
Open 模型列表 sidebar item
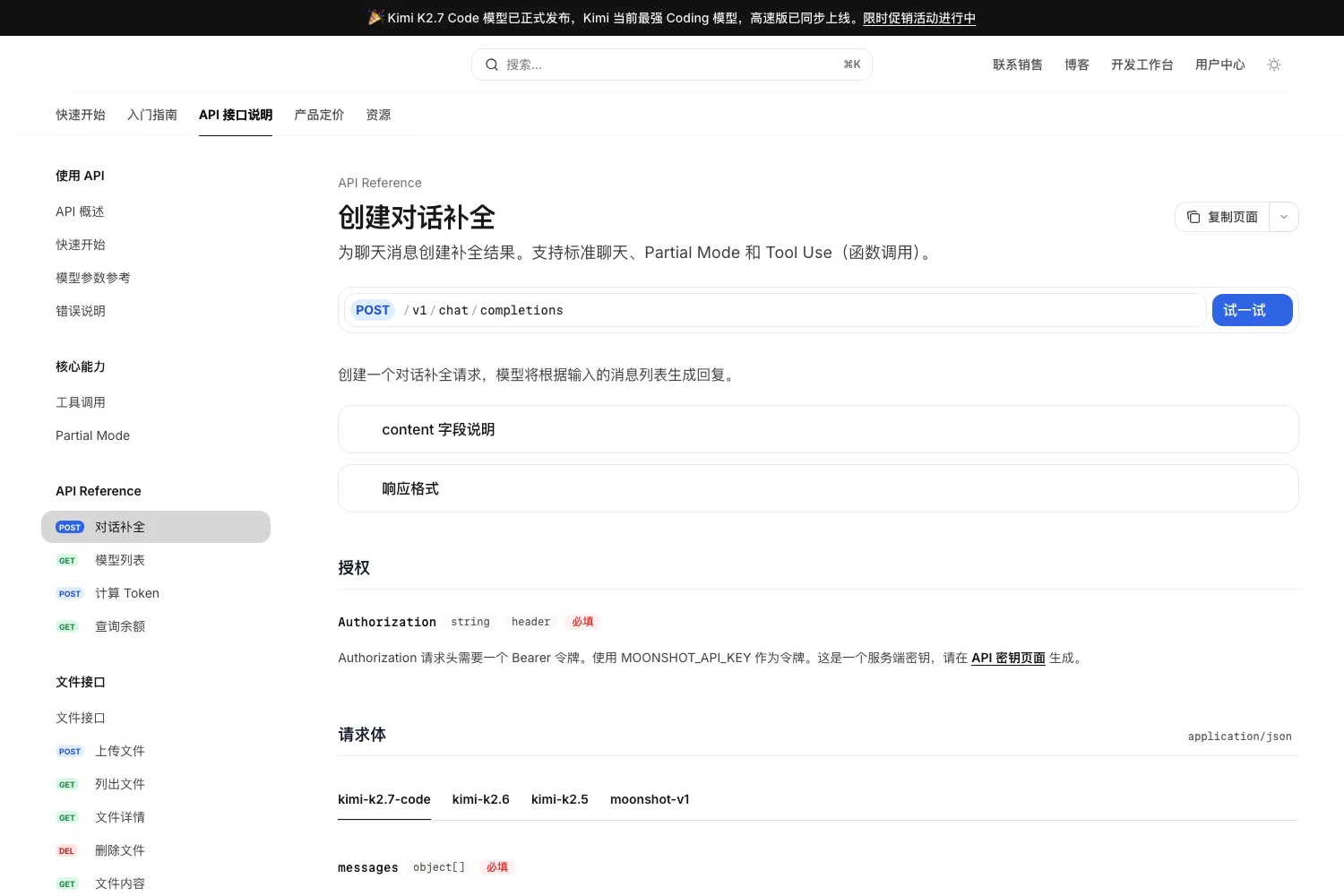point(156,560)
